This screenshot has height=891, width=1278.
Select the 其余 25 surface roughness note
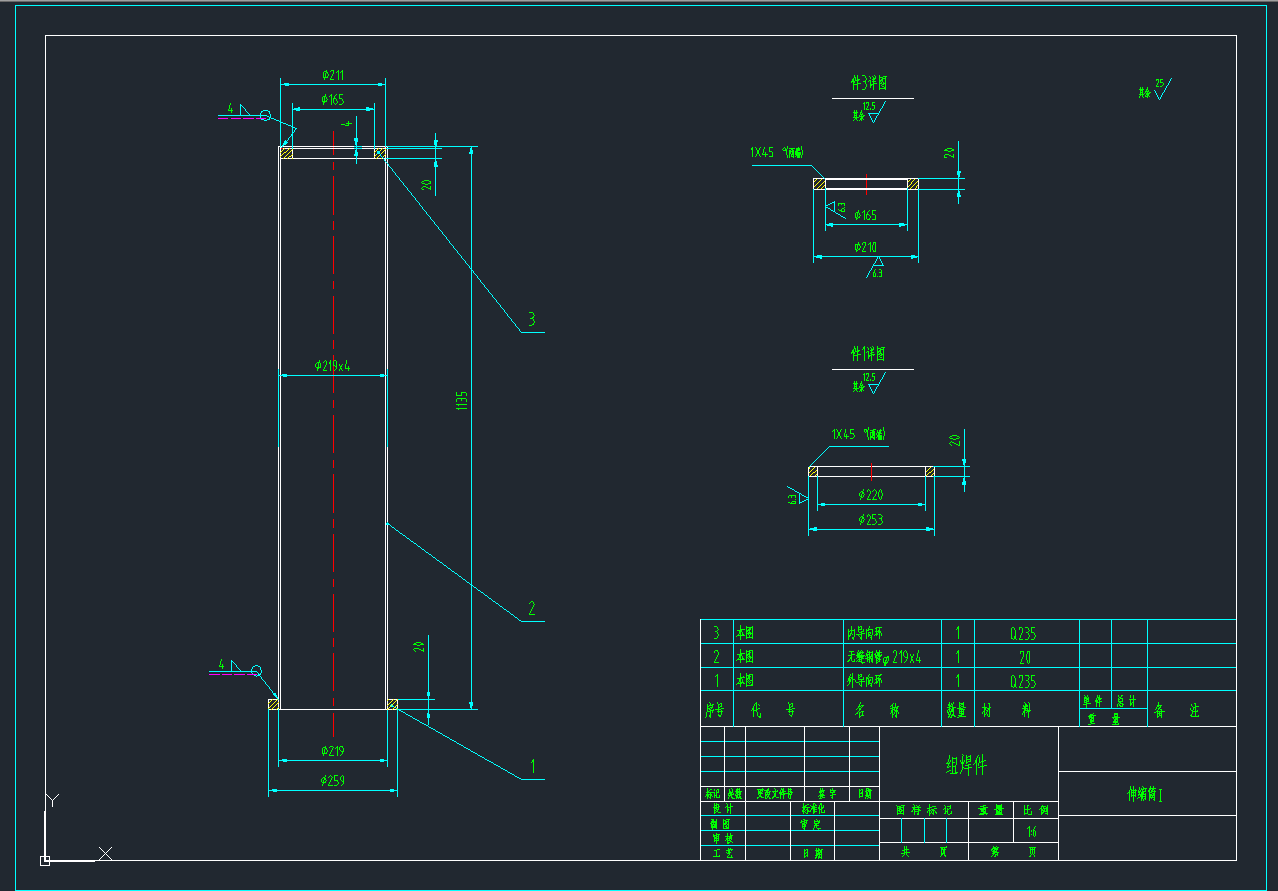[1154, 90]
